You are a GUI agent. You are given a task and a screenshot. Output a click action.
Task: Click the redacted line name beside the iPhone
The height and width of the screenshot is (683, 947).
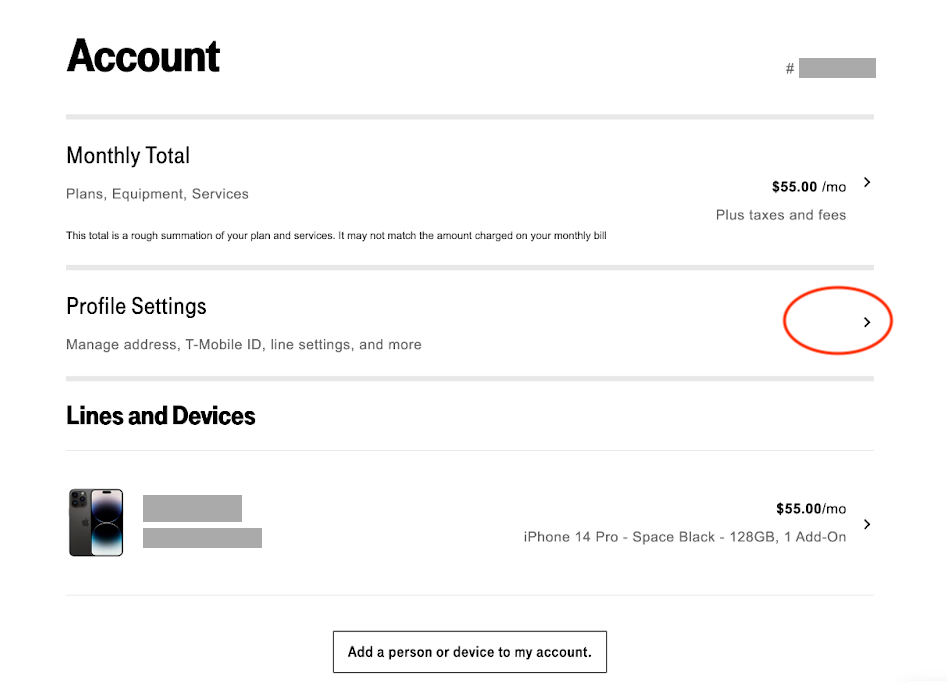click(x=192, y=508)
